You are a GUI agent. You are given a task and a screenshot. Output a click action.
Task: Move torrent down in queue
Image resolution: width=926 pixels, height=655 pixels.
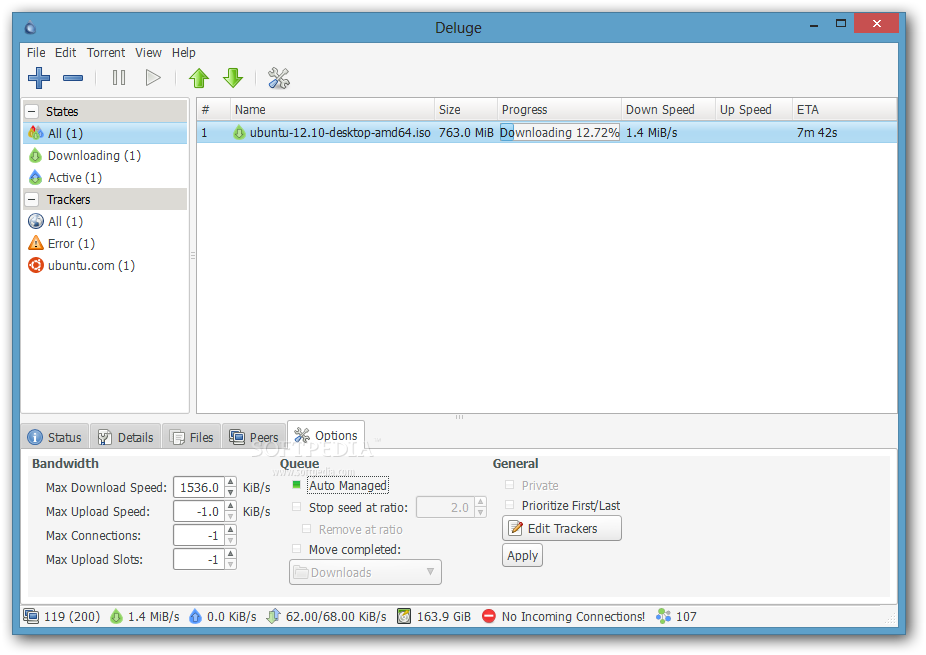click(233, 78)
